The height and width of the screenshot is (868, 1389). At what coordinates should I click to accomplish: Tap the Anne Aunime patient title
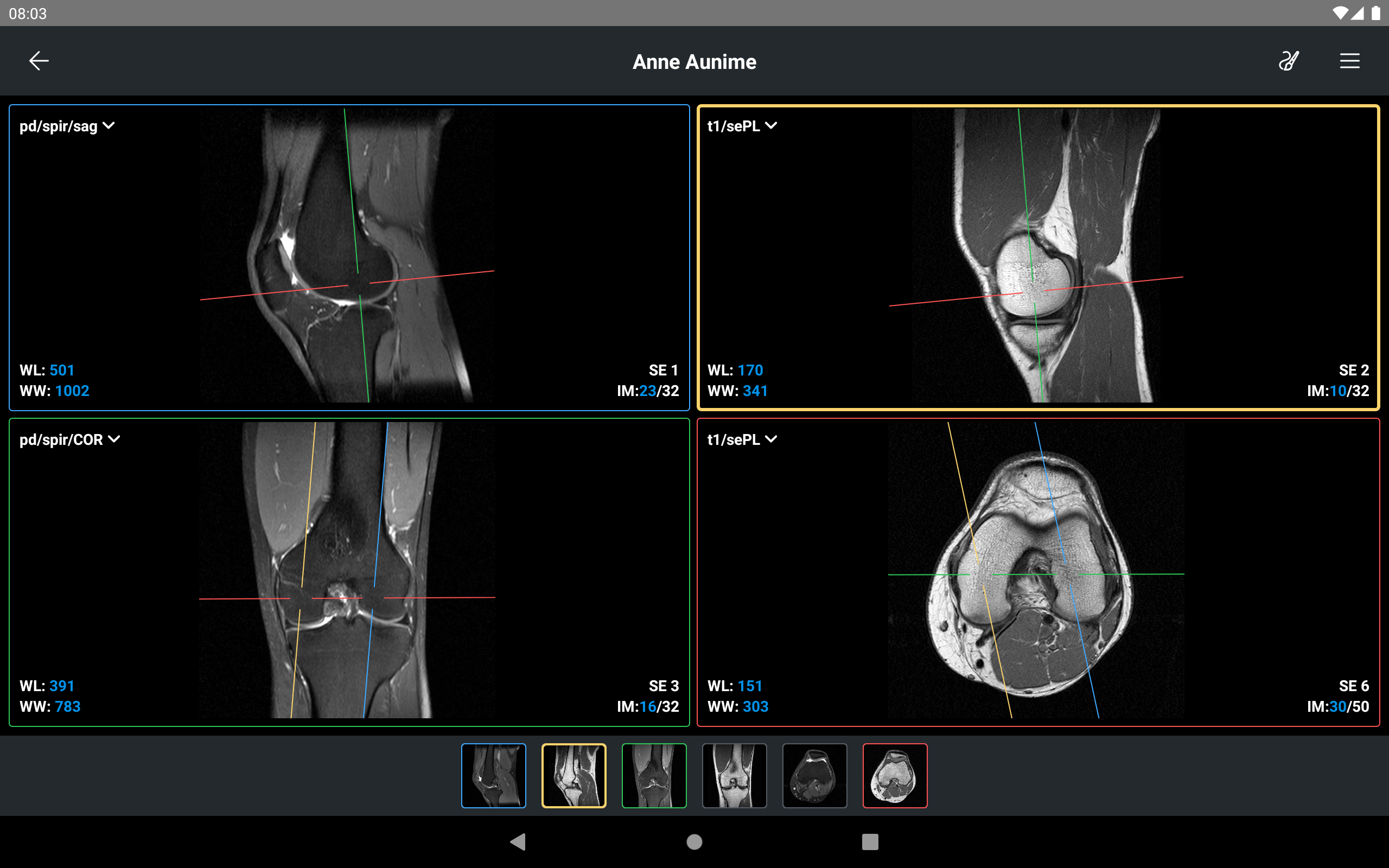(x=694, y=61)
